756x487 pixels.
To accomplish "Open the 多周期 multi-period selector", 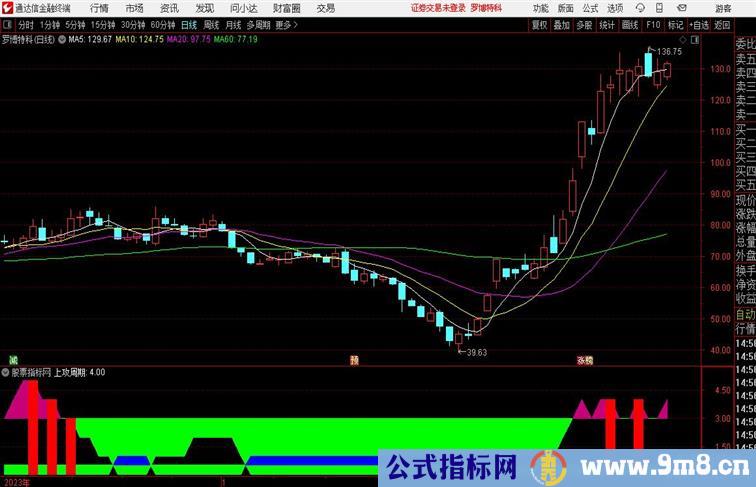I will point(258,24).
